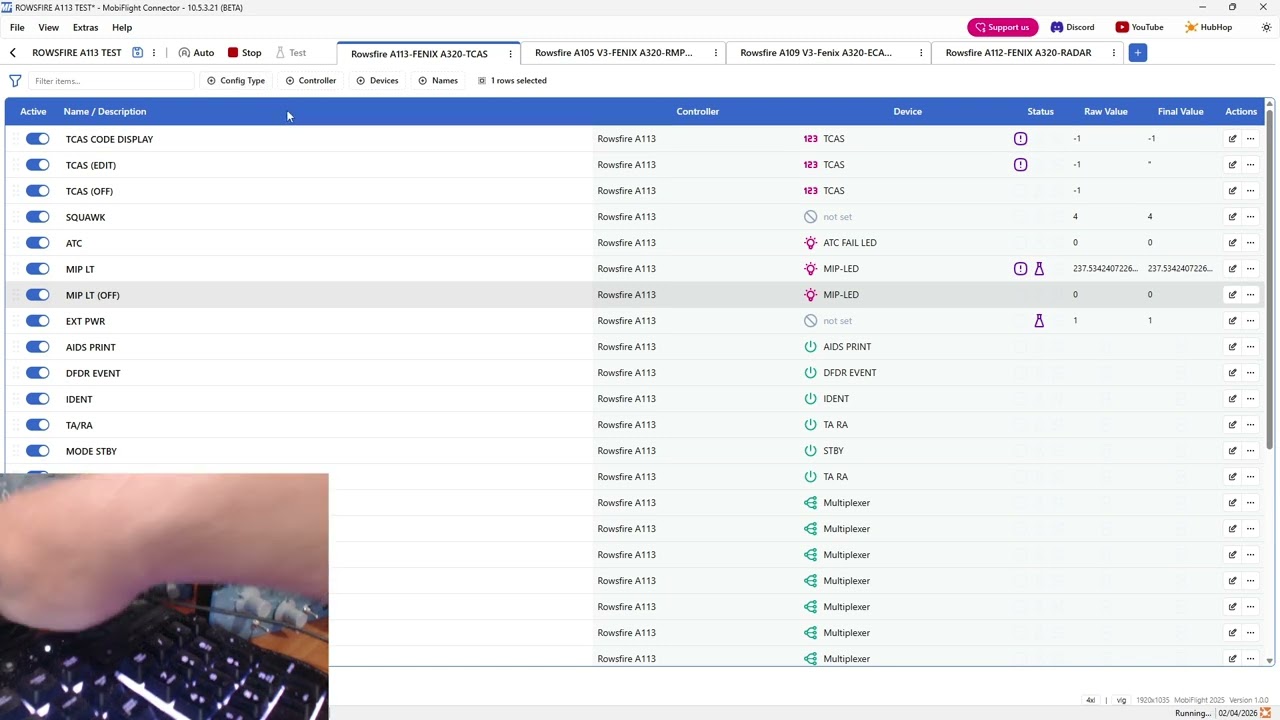Screen dimensions: 1280x720
Task: Disable the SQUAWK config row
Action: (x=38, y=217)
